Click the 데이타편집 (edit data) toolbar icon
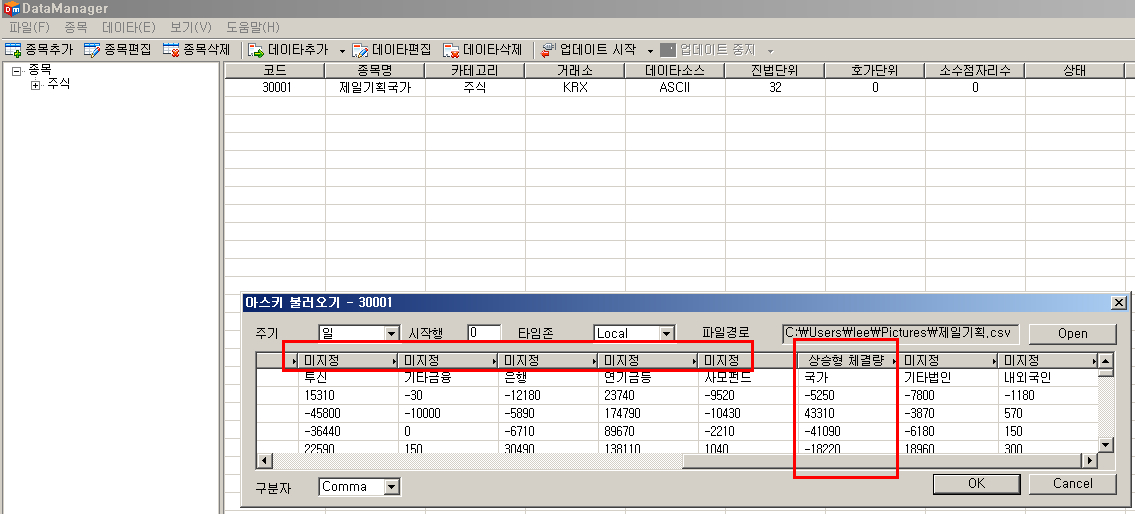The height and width of the screenshot is (514, 1135). (361, 49)
